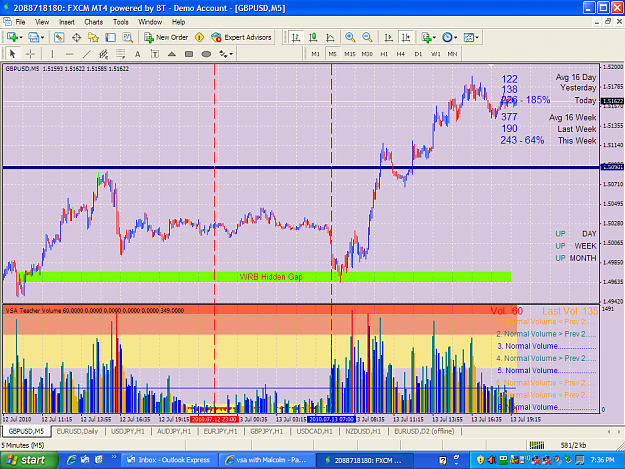Viewport: 625px width, 469px height.
Task: Select the Crosshair tool
Action: click(30, 54)
